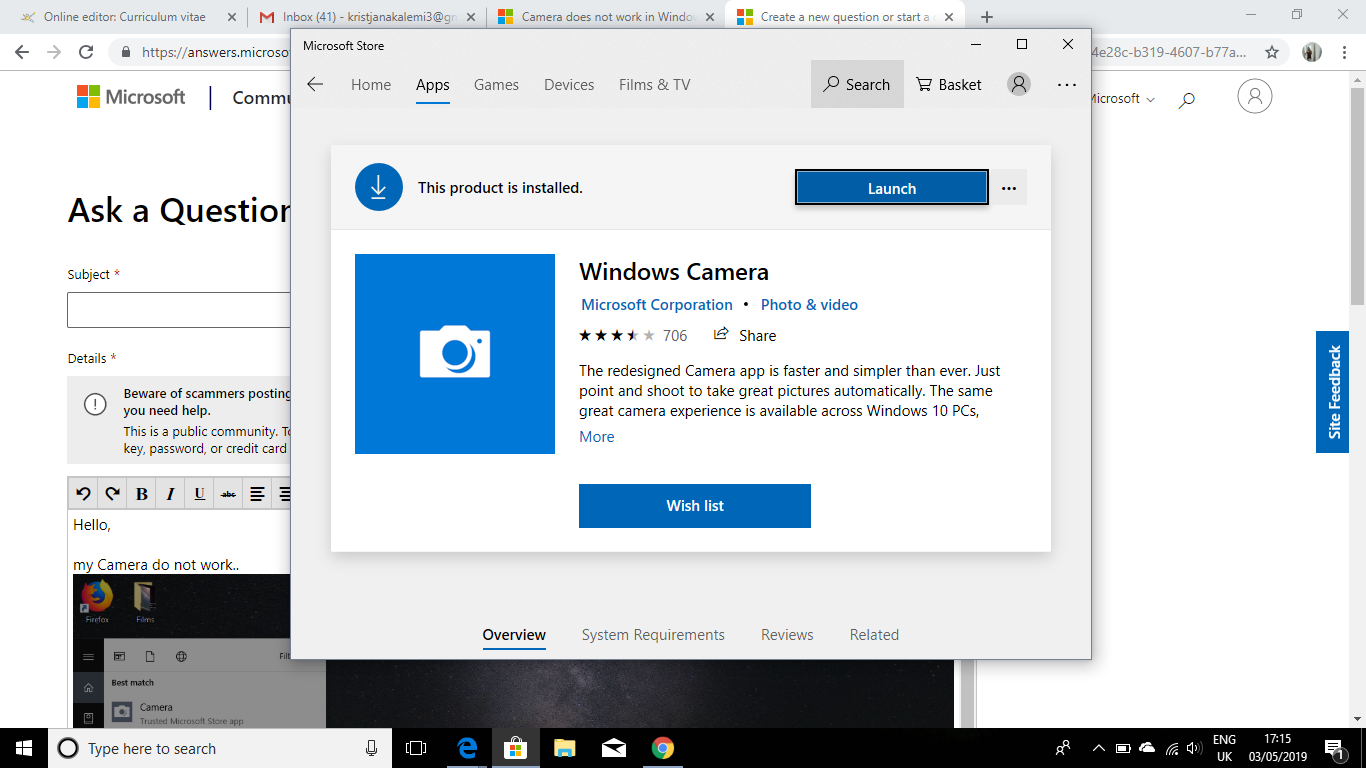Viewport: 1366px width, 768px height.
Task: Launch the Windows Camera app
Action: [x=892, y=188]
